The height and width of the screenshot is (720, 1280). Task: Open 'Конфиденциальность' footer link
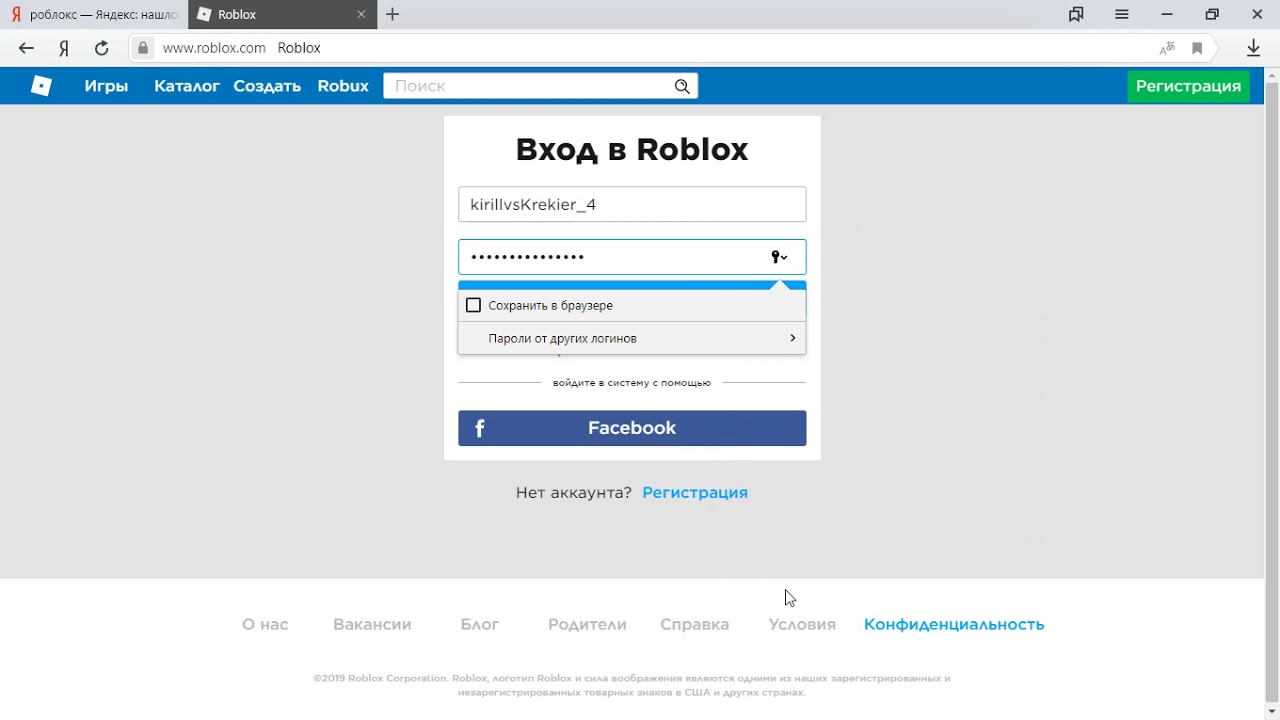click(x=954, y=624)
